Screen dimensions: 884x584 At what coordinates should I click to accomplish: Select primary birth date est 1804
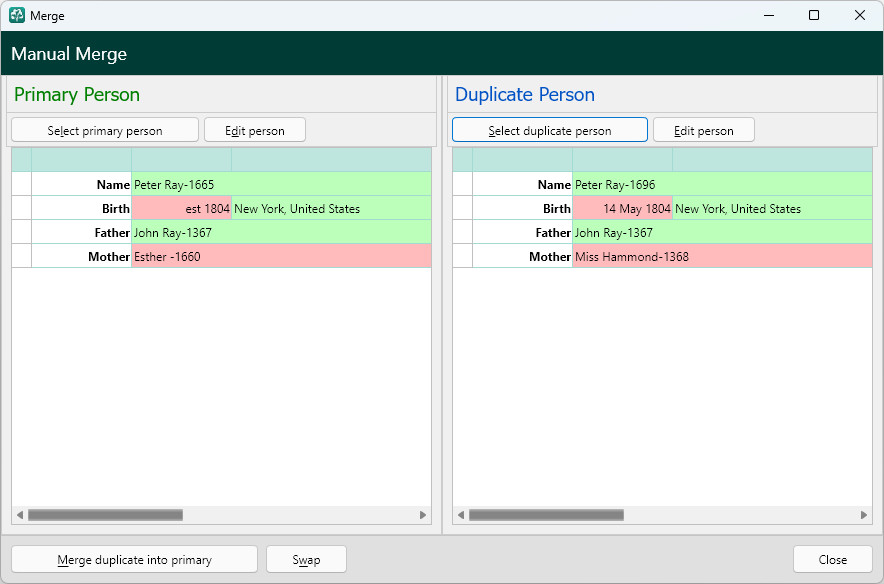coord(182,209)
